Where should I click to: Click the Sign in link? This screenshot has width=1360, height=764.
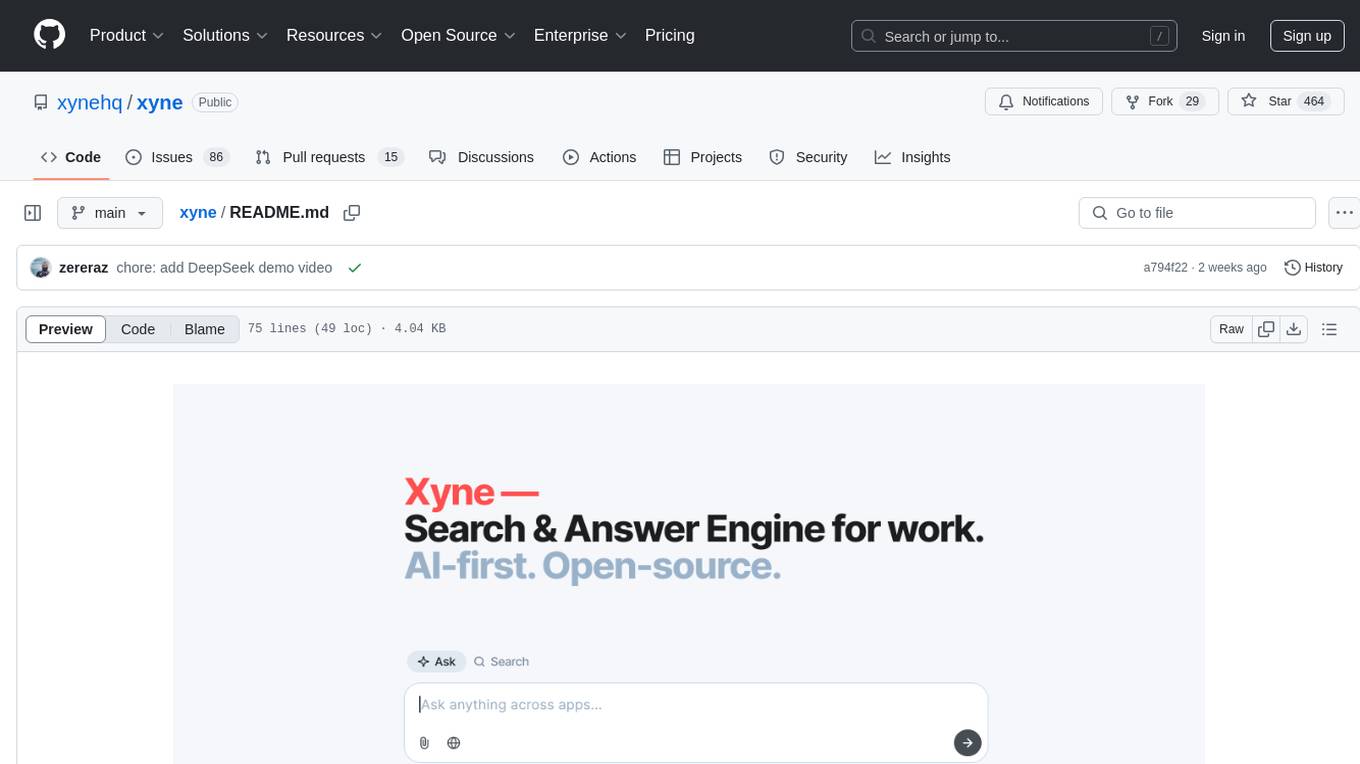point(1223,36)
